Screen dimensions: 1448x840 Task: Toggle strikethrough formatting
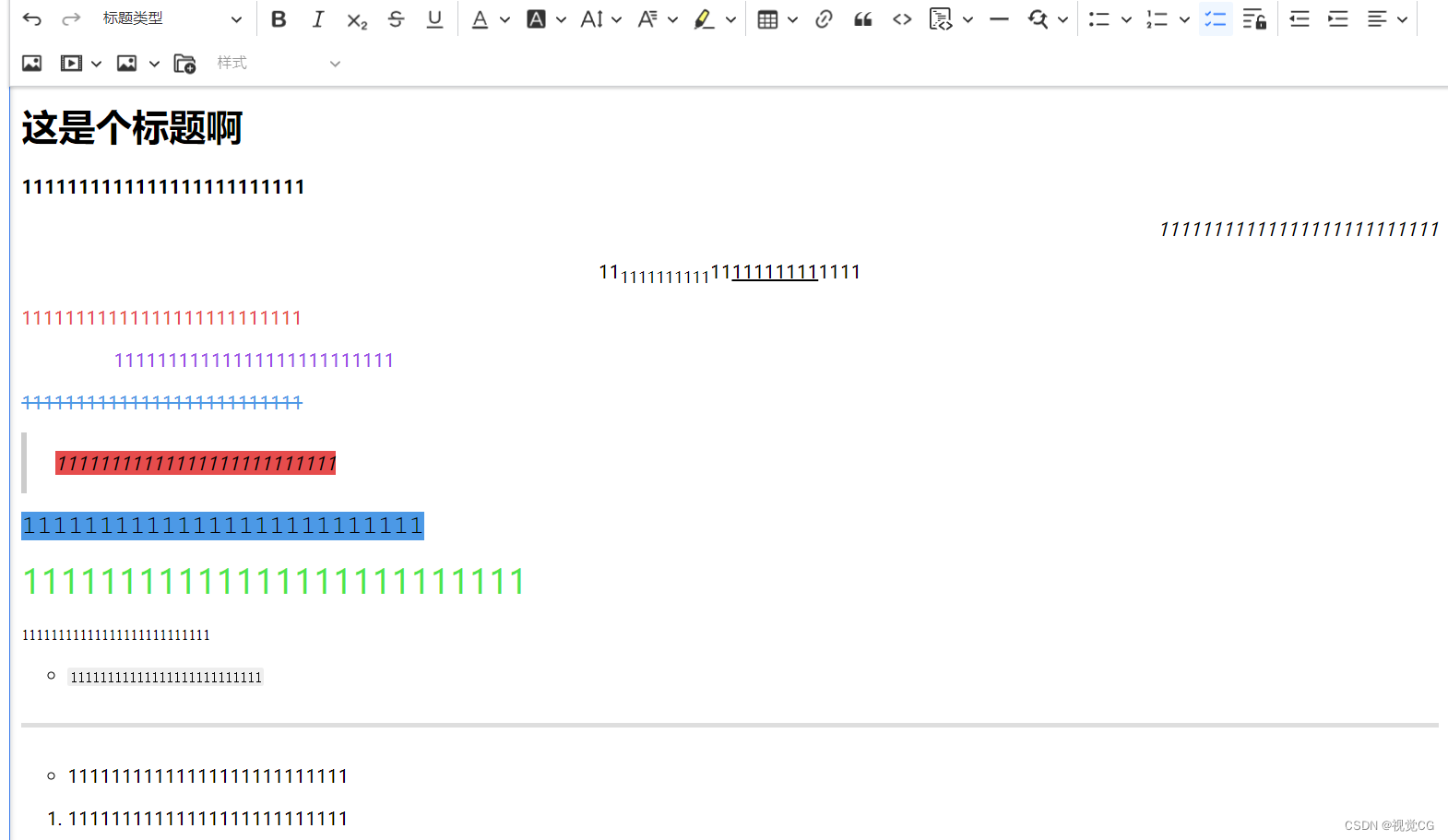396,19
